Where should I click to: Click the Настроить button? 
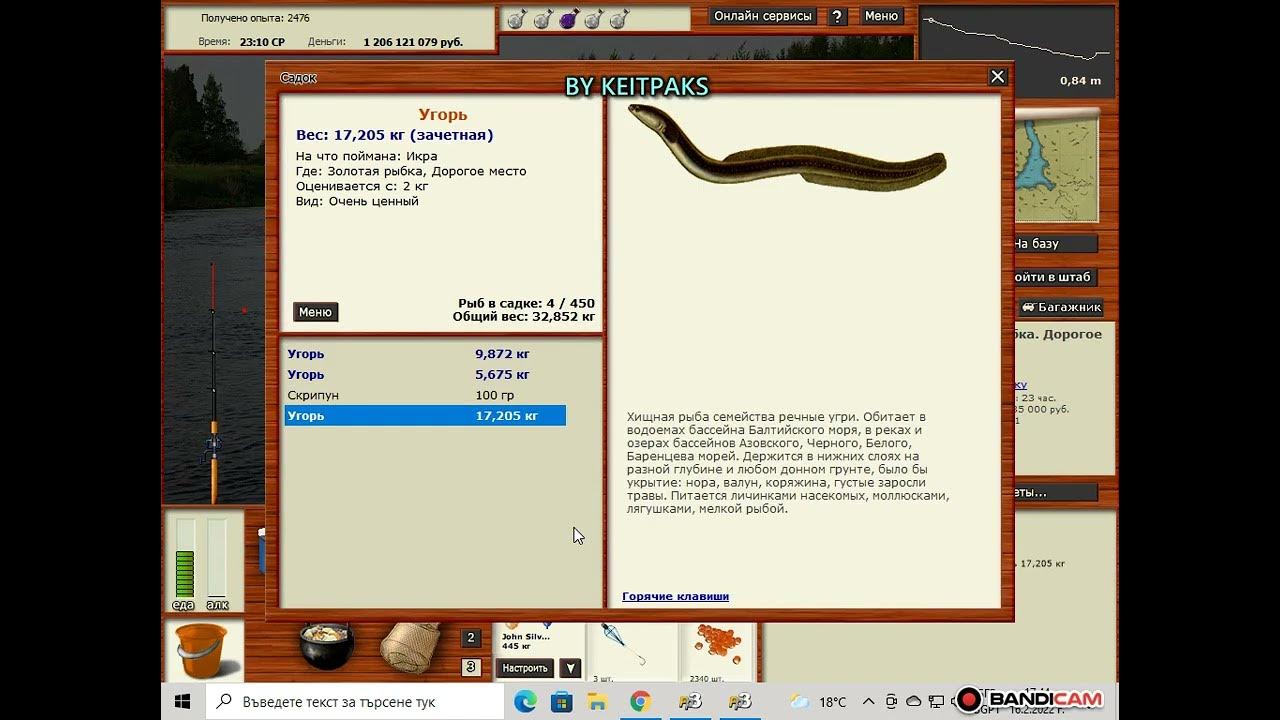(525, 668)
